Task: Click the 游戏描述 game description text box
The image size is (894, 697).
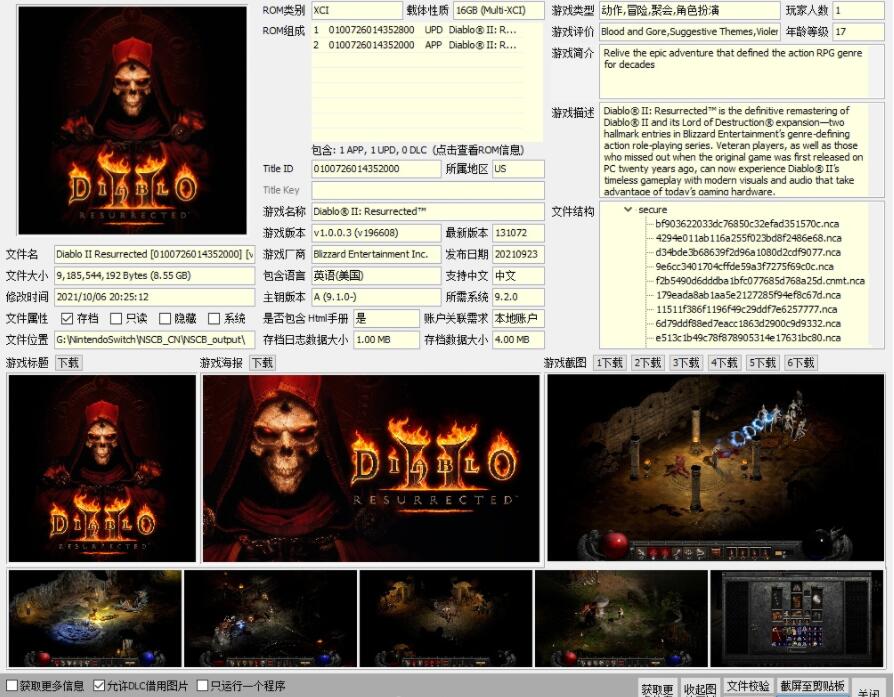Action: [742, 151]
